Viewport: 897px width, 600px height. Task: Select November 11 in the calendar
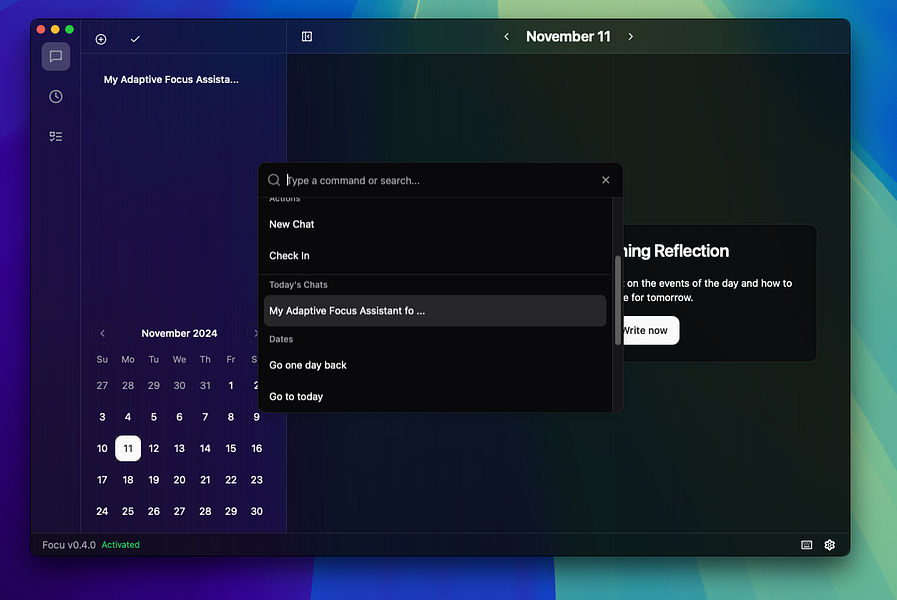coord(128,448)
